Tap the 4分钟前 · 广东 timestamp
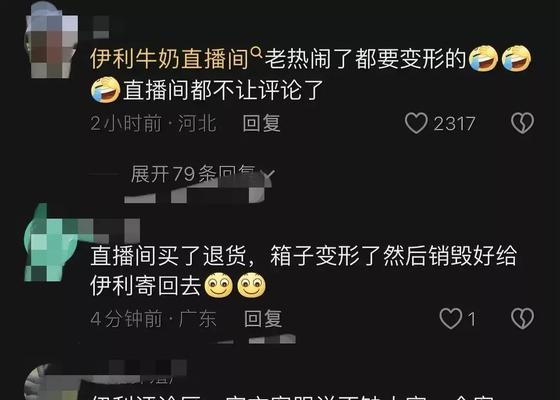560x400 pixels. coord(153,319)
